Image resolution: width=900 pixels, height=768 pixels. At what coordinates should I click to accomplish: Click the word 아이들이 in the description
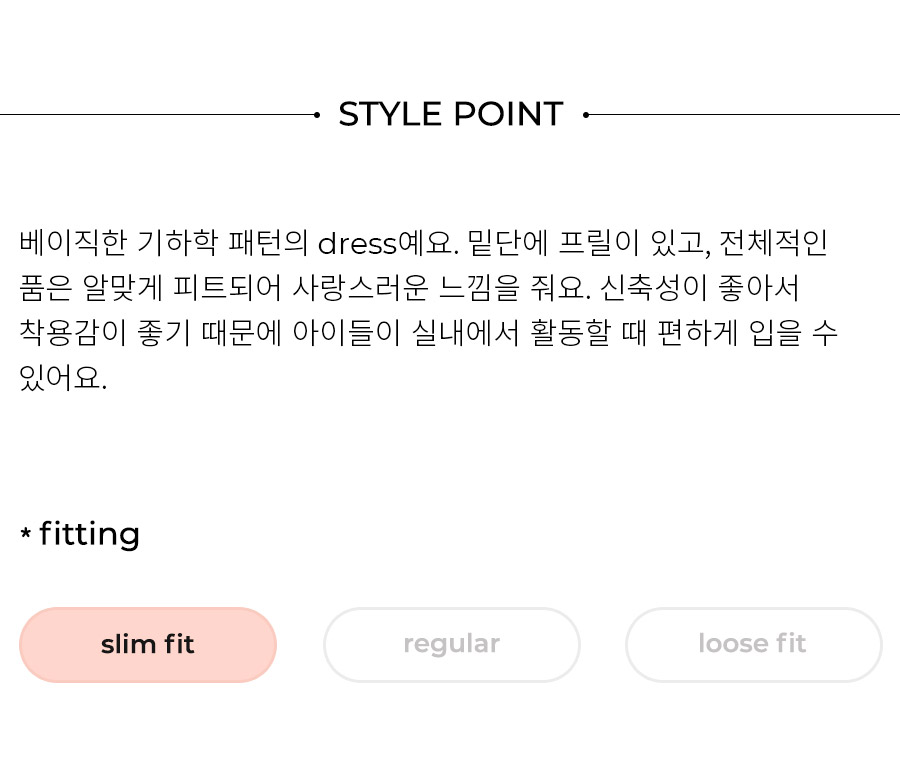tap(346, 332)
